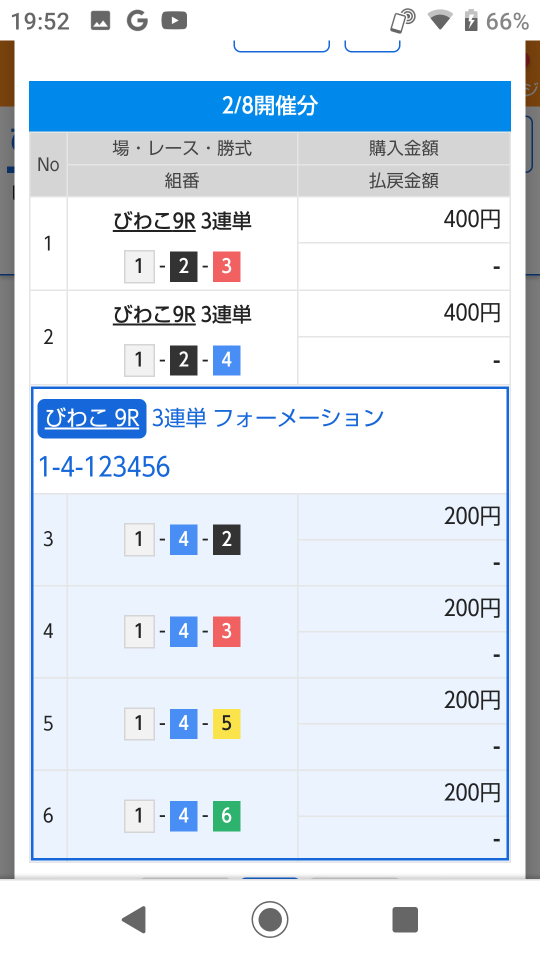Tap the 払戻金額 column header

click(x=403, y=181)
